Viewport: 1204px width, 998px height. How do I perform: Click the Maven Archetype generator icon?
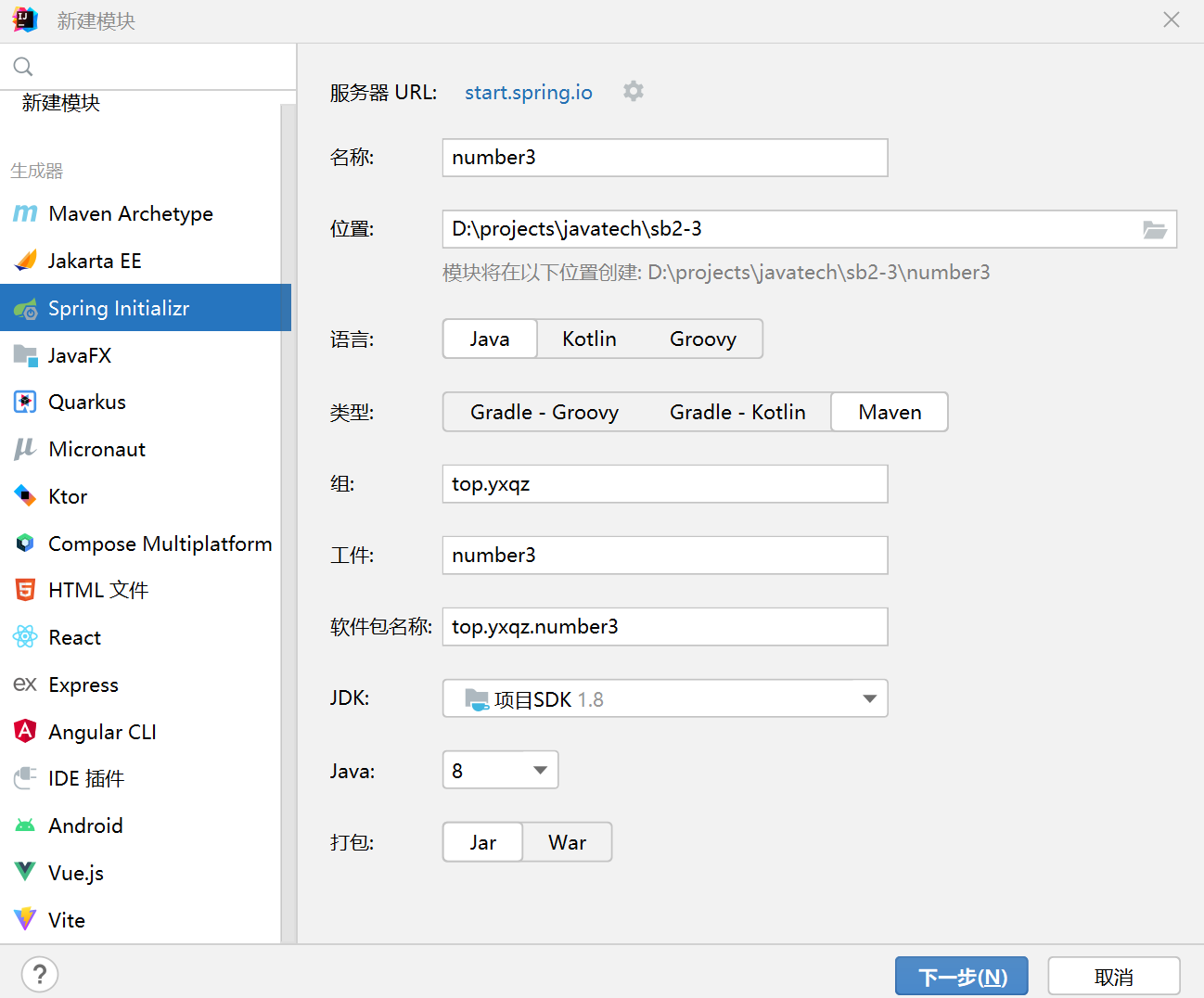25,214
